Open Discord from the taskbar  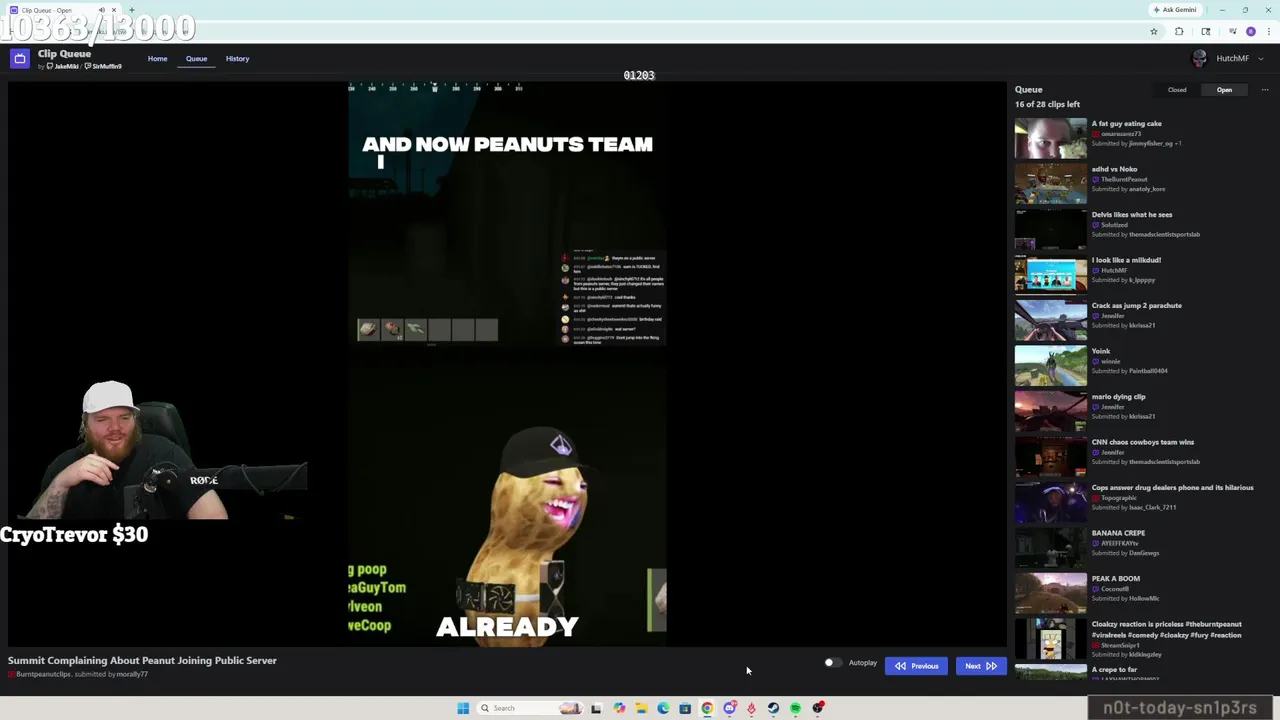pyautogui.click(x=729, y=708)
